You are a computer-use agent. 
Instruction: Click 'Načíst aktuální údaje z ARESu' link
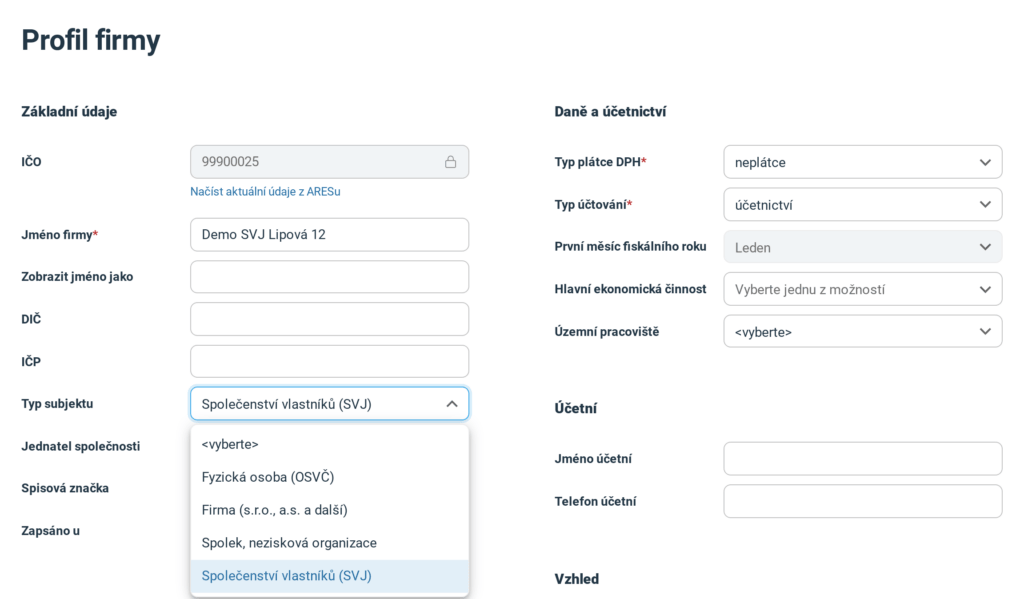pos(265,191)
